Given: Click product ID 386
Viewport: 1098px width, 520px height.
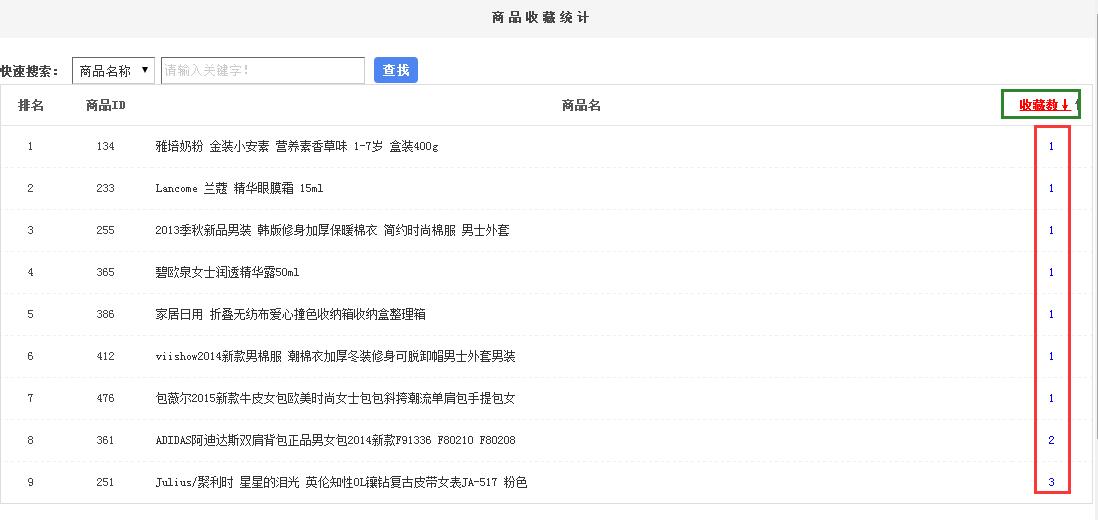Looking at the screenshot, I should 106,314.
